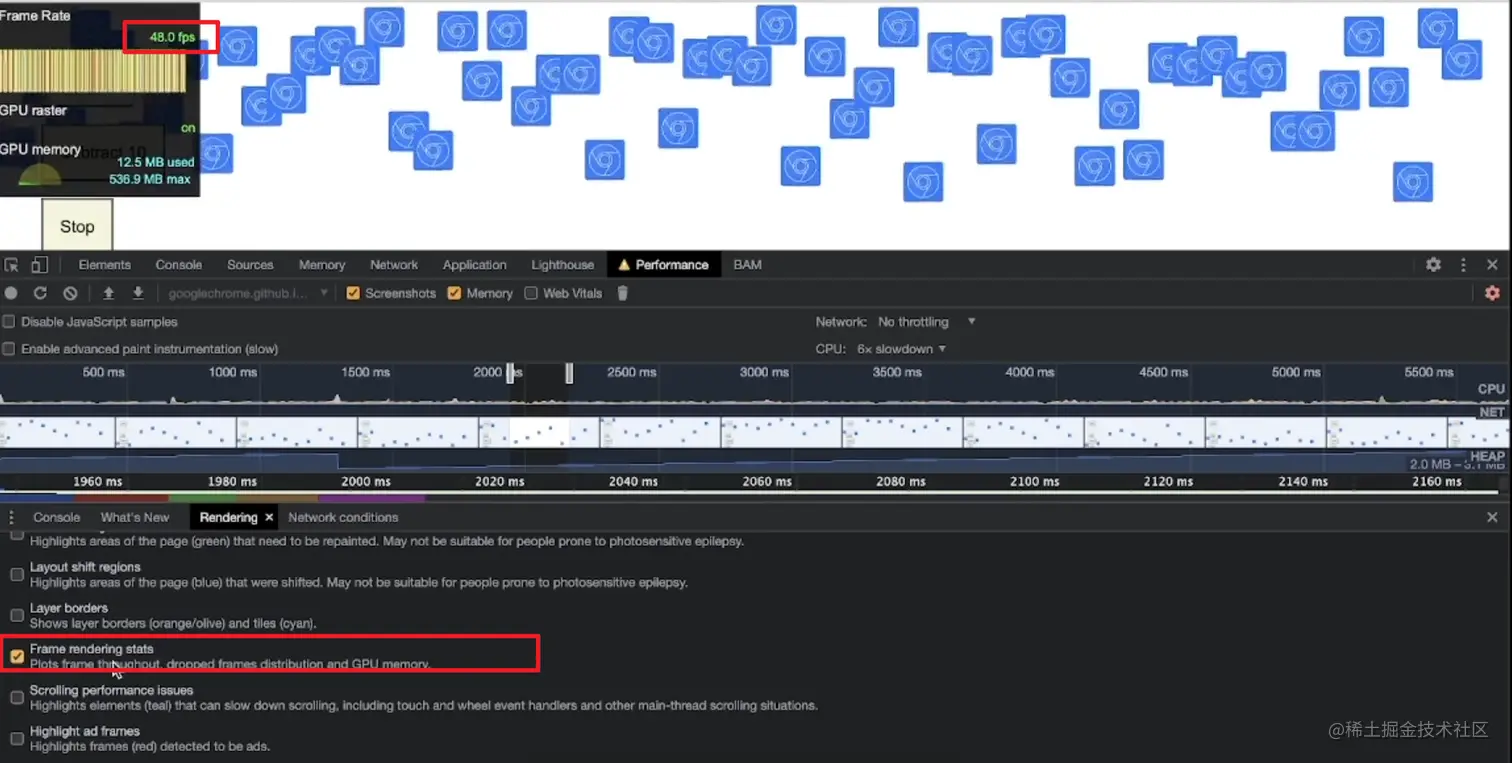Open the DevTools three-dot menu
This screenshot has width=1512, height=763.
tap(1463, 265)
